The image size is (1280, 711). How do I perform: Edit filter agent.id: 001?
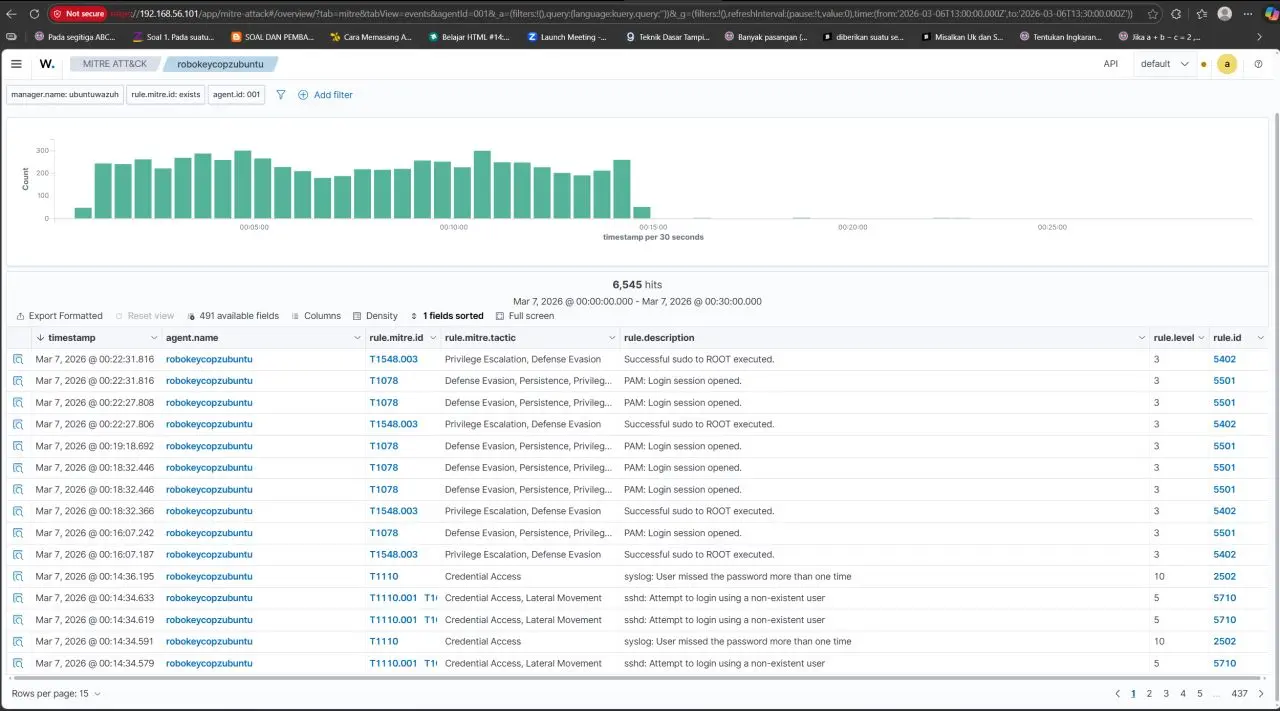point(237,95)
